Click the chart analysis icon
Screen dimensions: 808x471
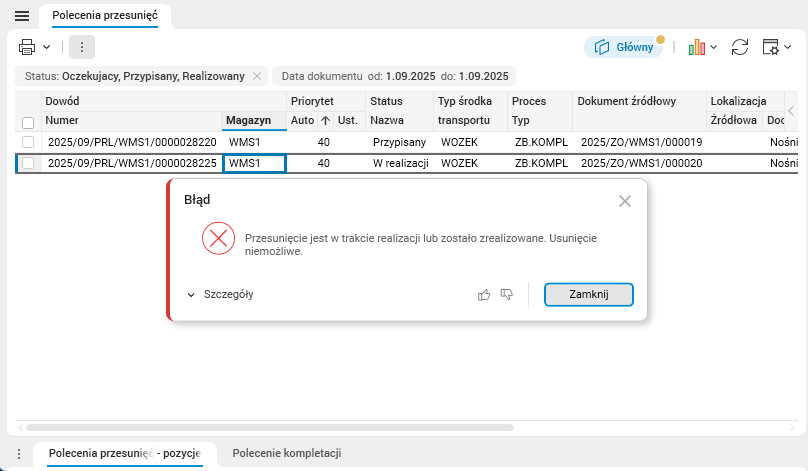(x=697, y=46)
